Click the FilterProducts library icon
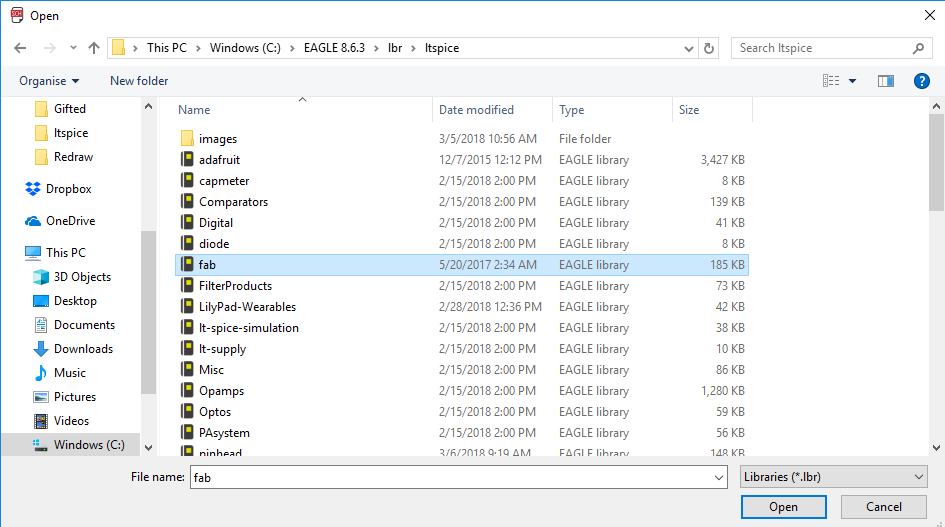This screenshot has height=527, width=945. pos(187,286)
